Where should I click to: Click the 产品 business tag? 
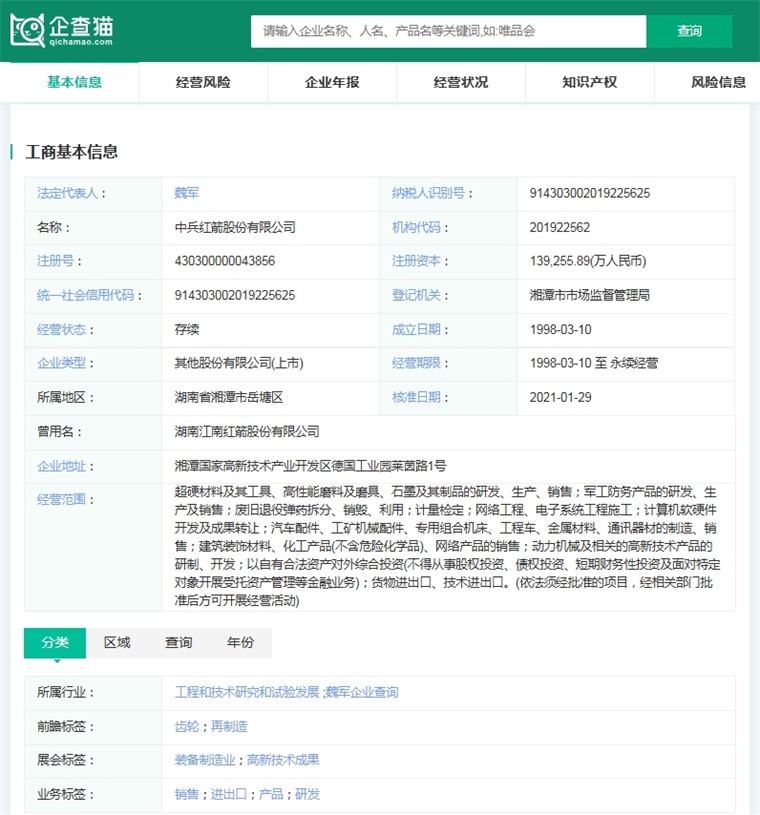271,794
